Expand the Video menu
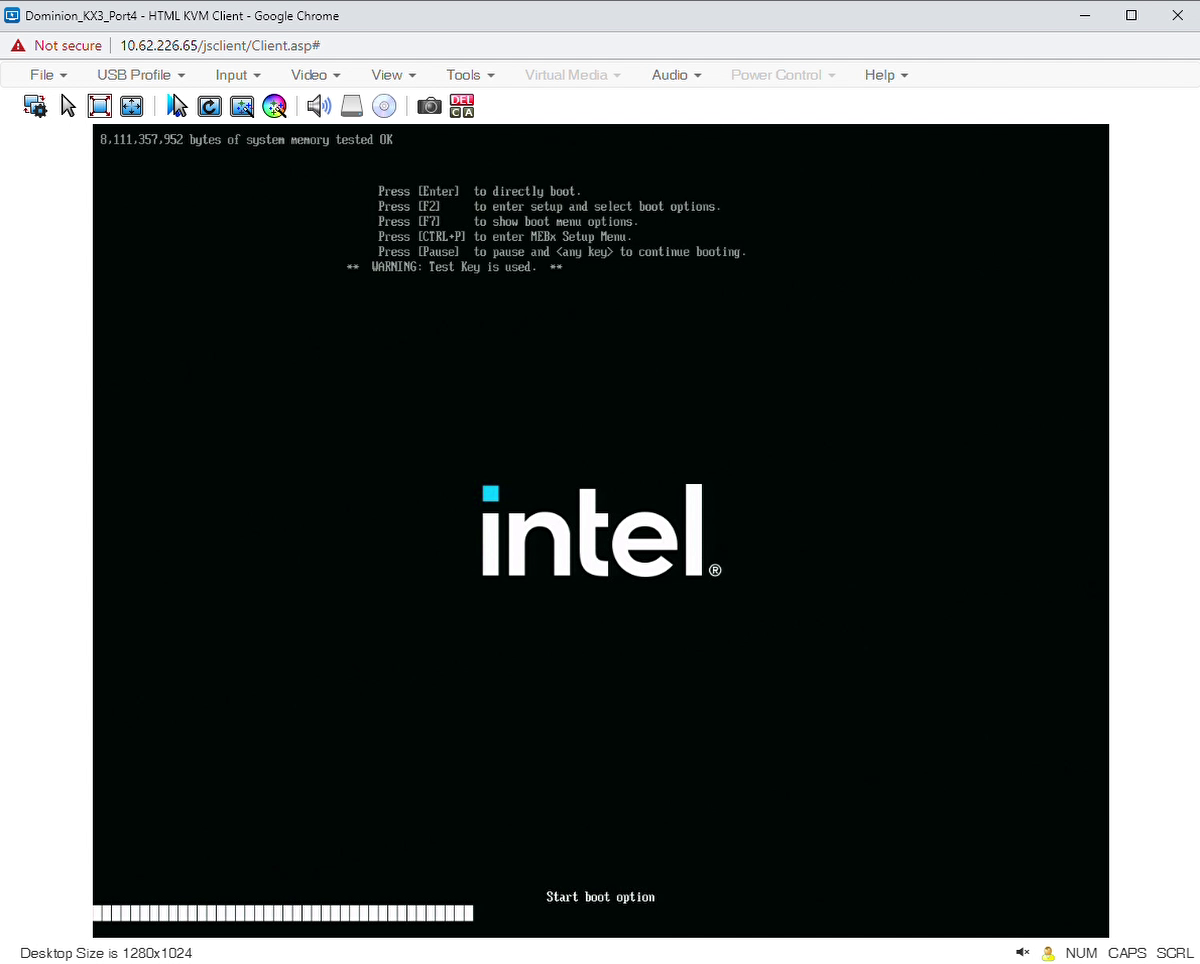Image resolution: width=1200 pixels, height=964 pixels. [x=315, y=75]
